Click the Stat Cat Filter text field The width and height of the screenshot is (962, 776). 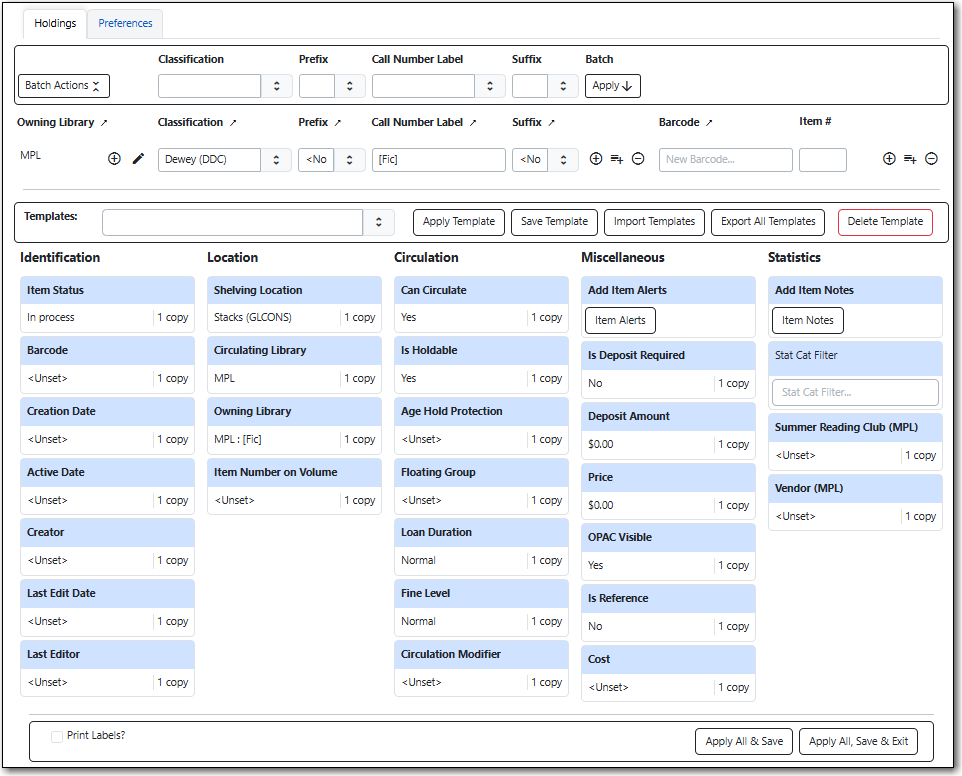[x=855, y=392]
